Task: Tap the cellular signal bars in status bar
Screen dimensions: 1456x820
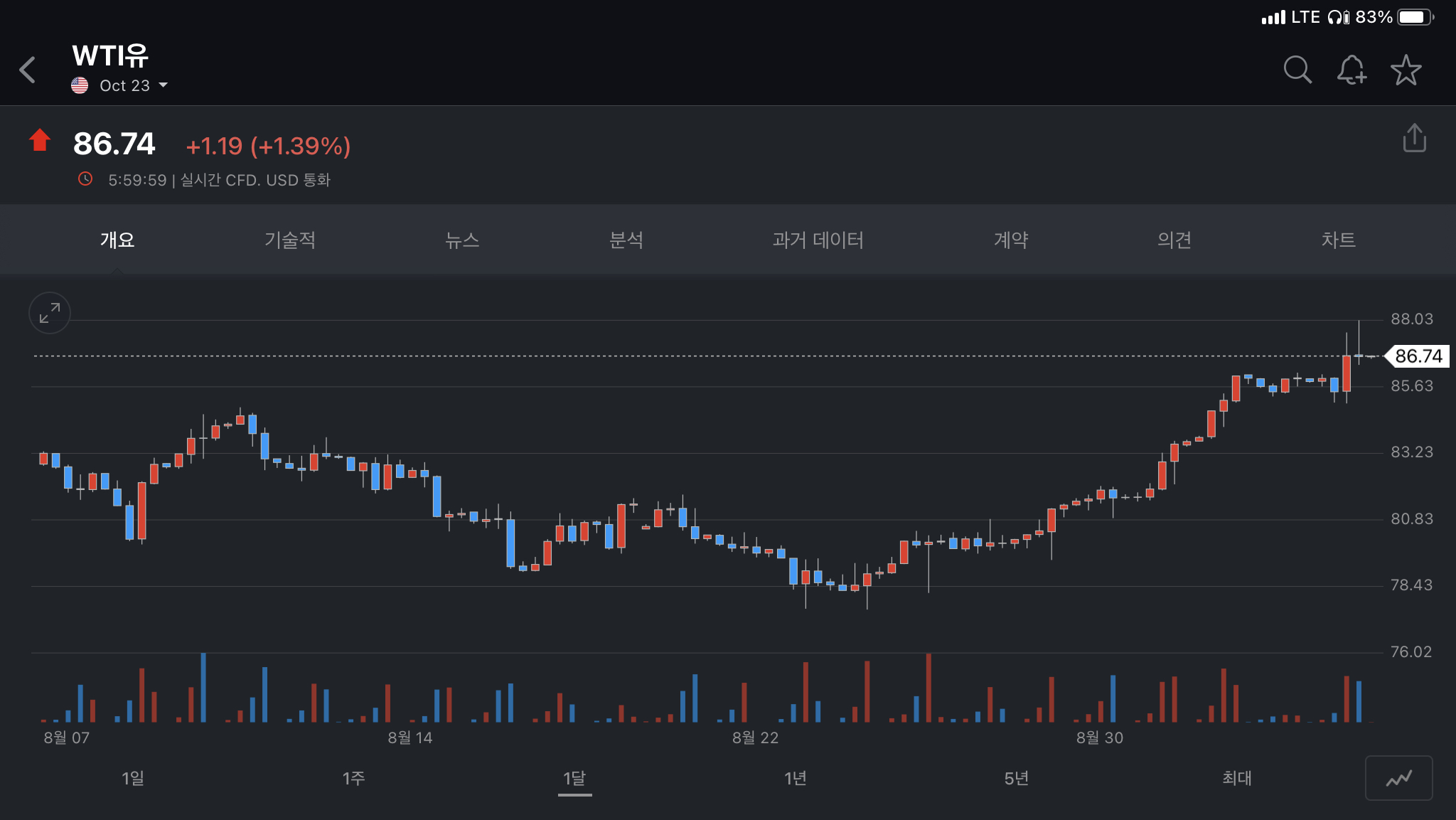Action: (1273, 17)
